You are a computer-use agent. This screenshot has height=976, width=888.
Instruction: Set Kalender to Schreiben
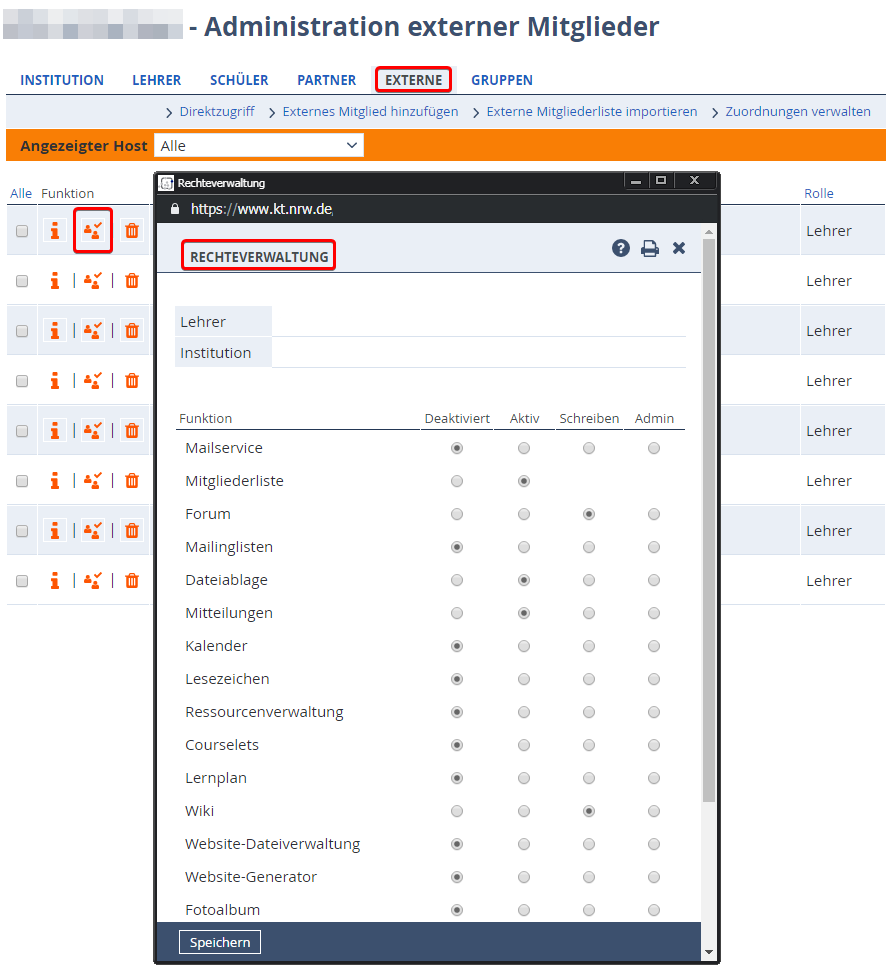(589, 647)
